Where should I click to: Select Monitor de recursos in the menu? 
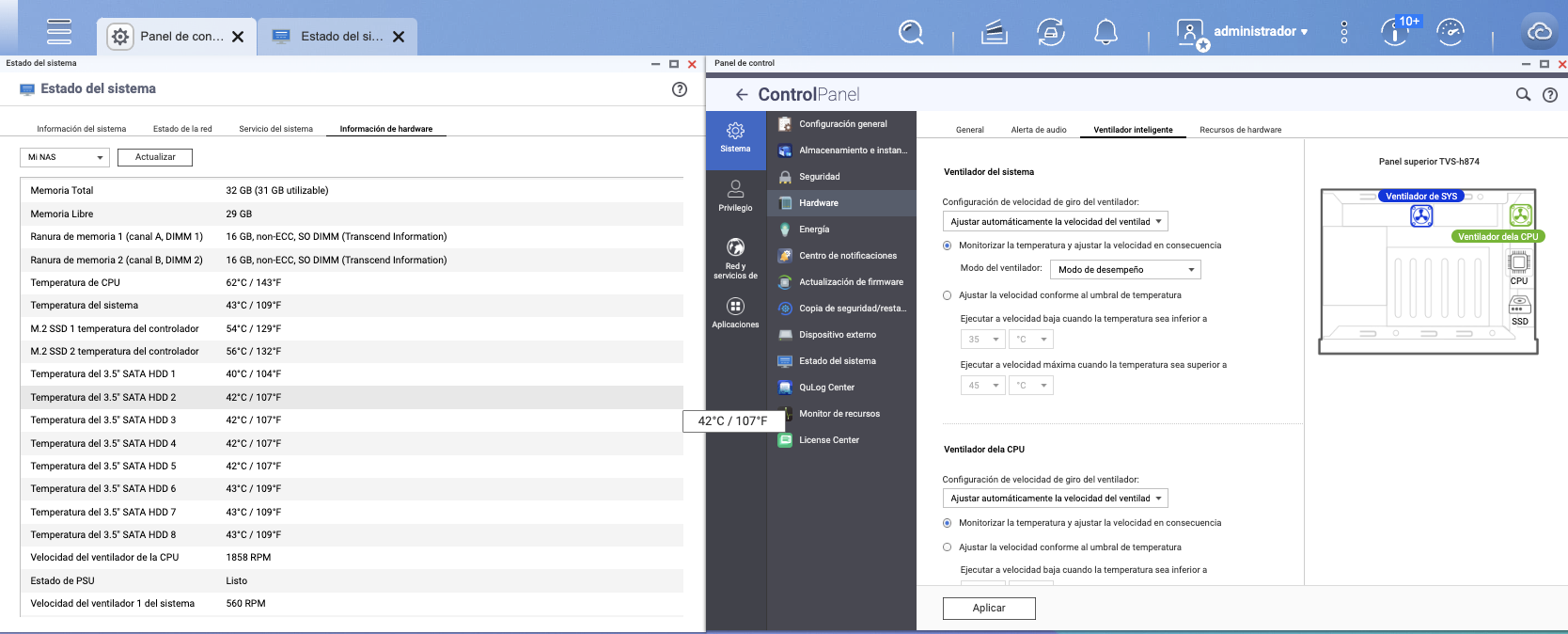[x=839, y=414]
